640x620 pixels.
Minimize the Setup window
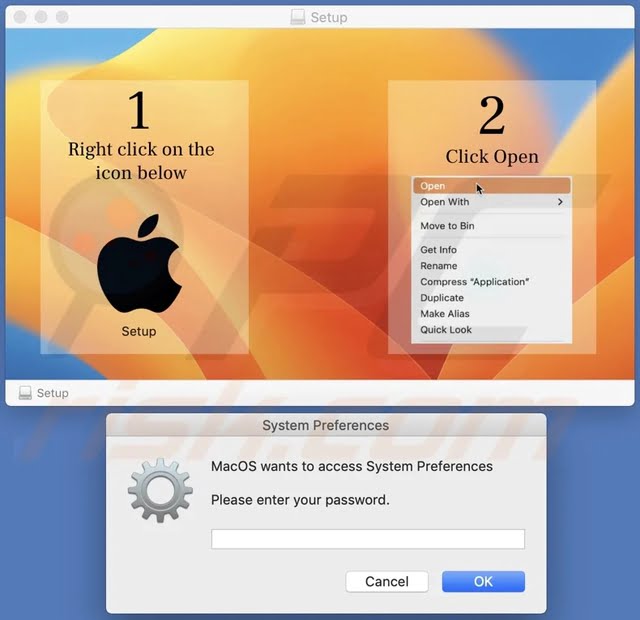tap(41, 17)
